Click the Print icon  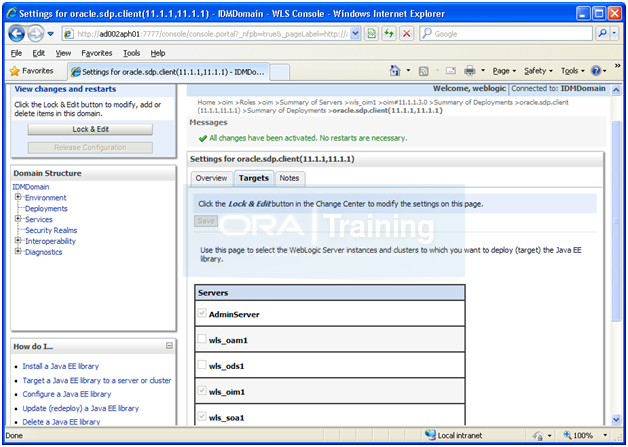coord(469,71)
